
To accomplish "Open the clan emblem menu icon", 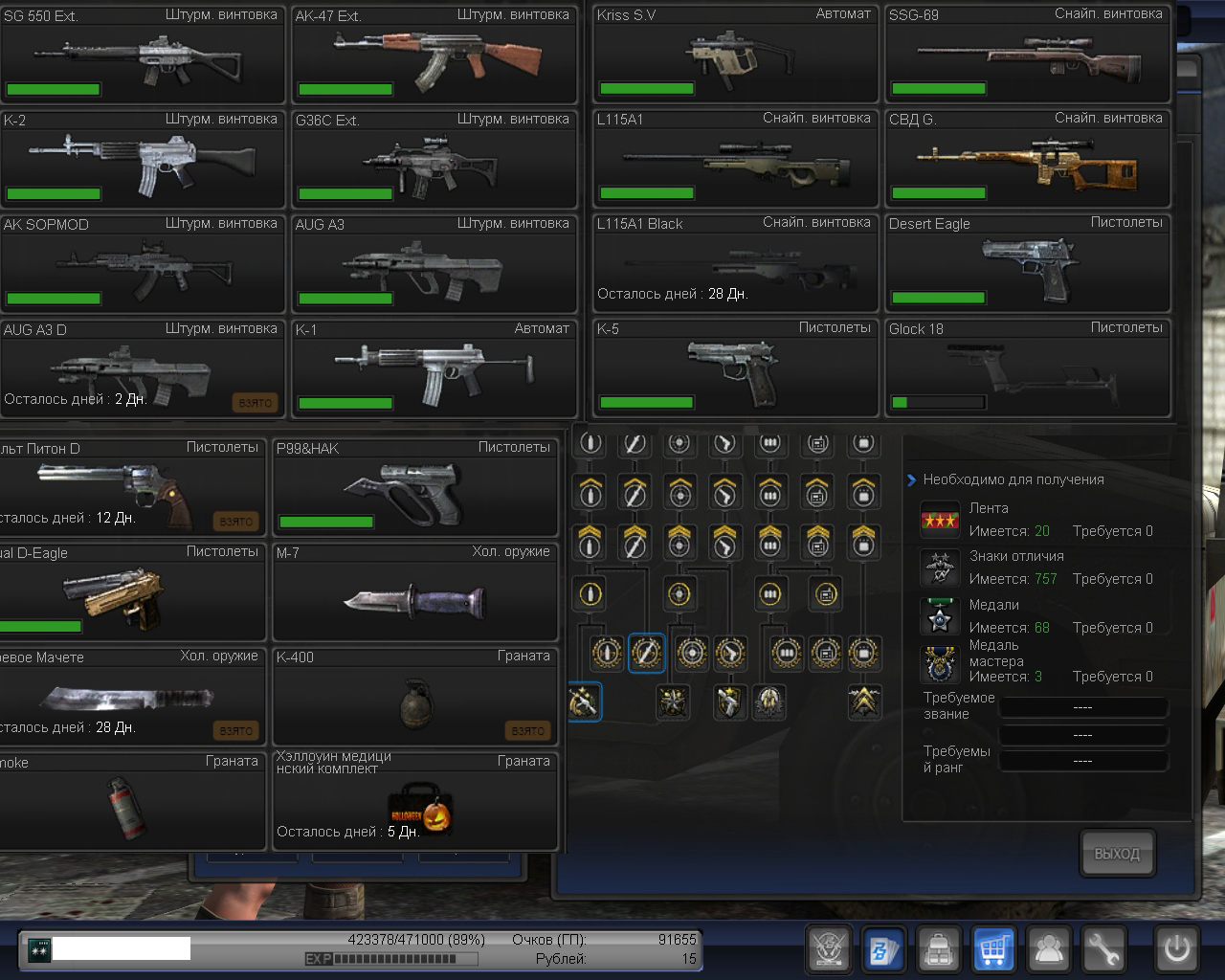I will point(828,949).
